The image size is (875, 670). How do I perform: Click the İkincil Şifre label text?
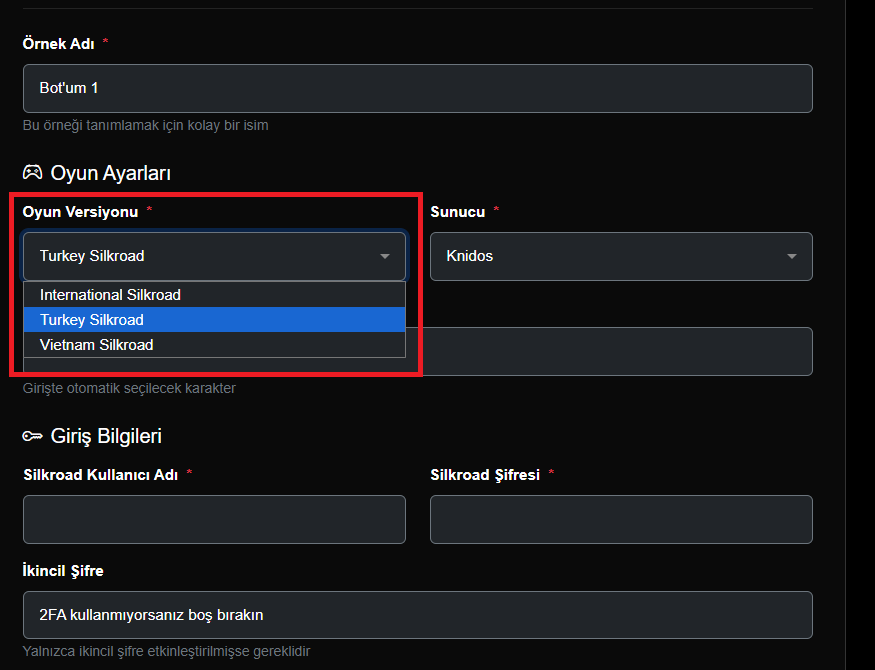(x=63, y=571)
